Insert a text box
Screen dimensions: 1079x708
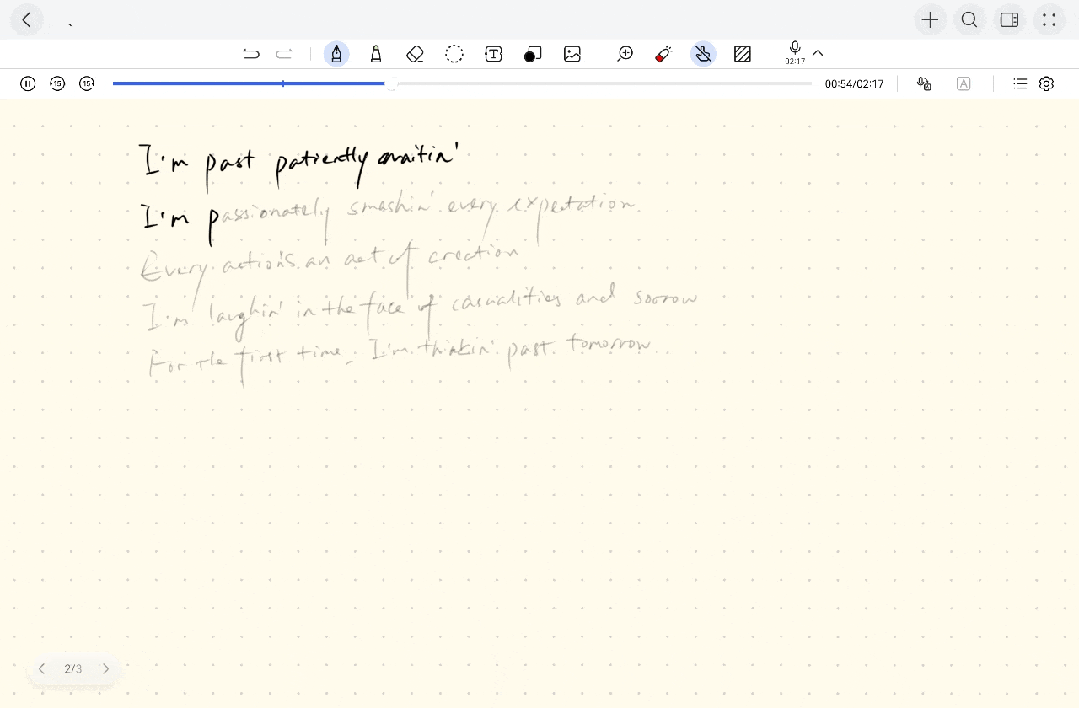point(493,54)
